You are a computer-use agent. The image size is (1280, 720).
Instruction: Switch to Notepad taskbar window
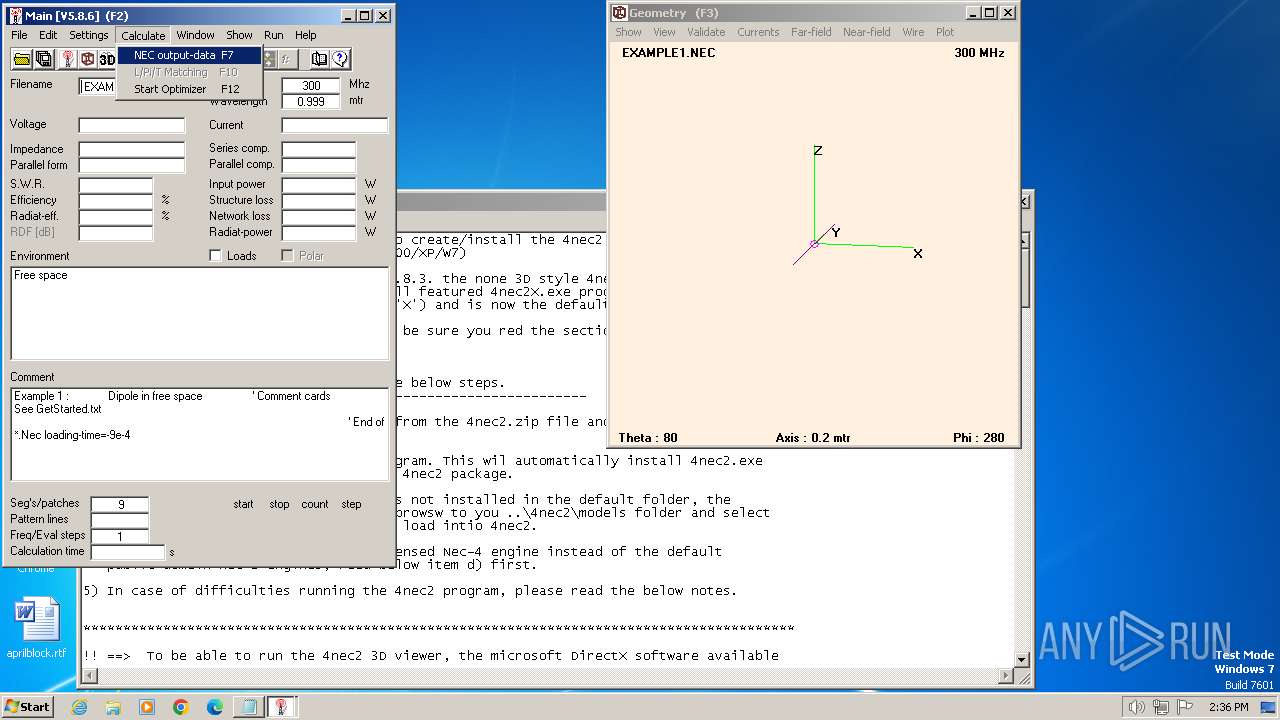[248, 707]
